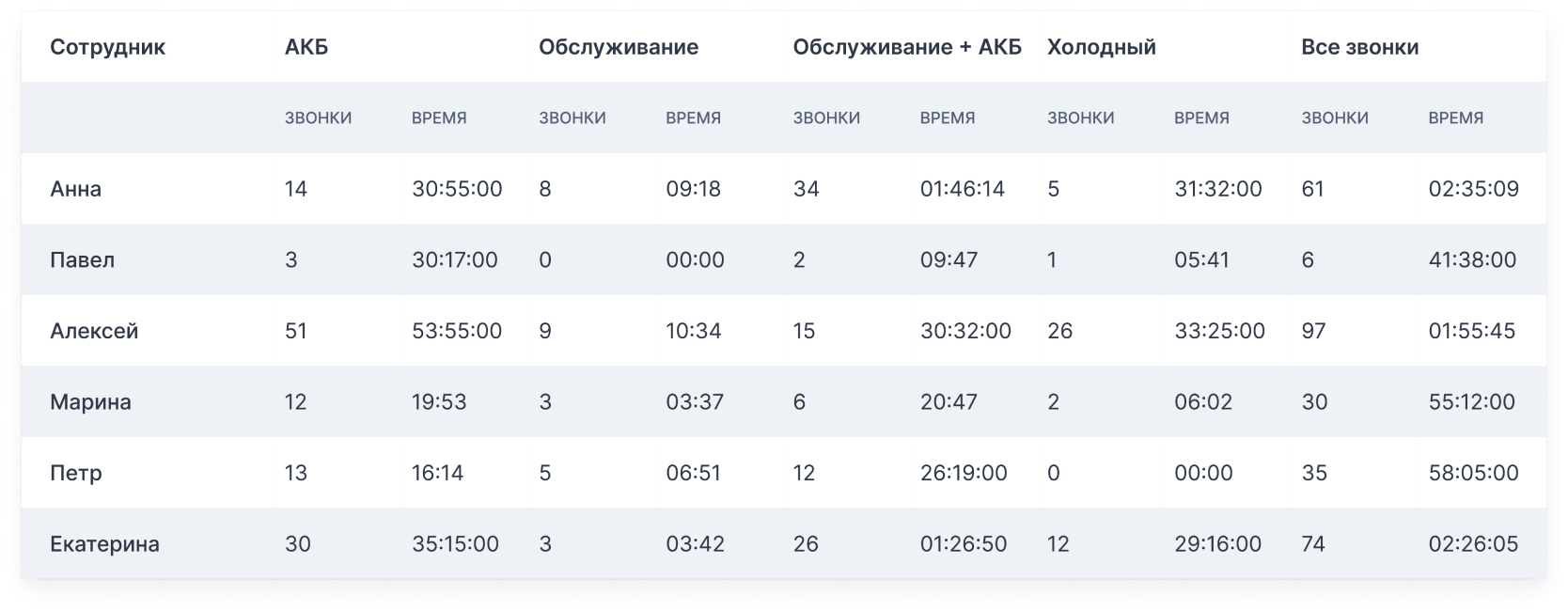This screenshot has height=611, width=1568.
Task: Click the Обслуживание column group header
Action: (x=618, y=47)
